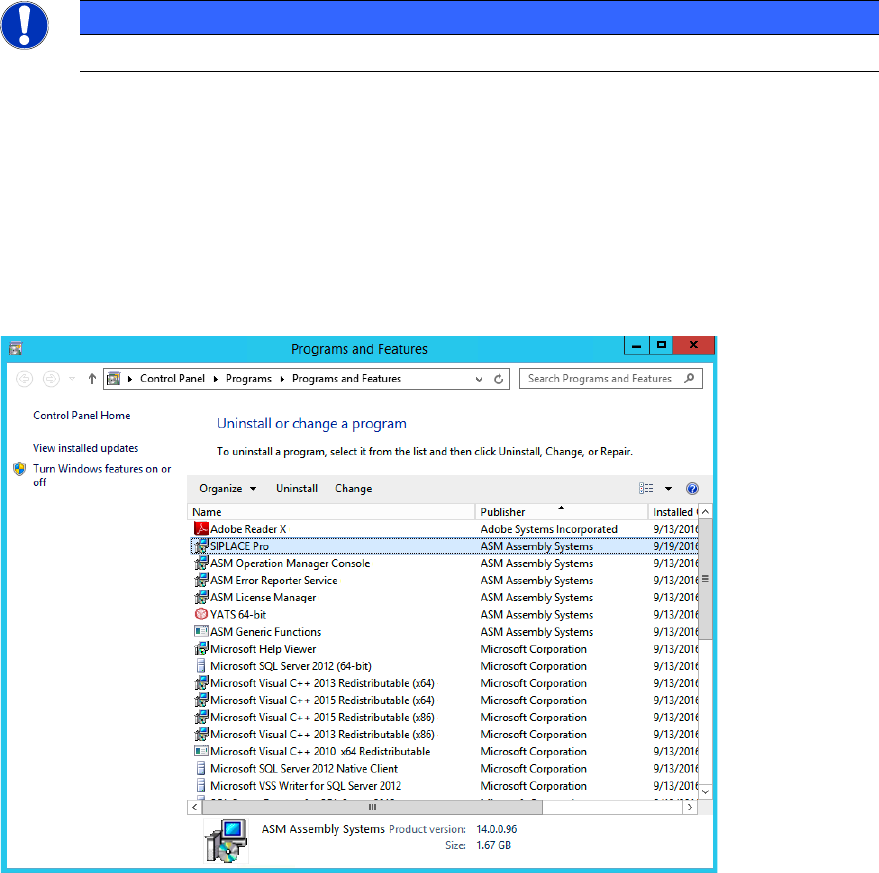Click the Microsoft Help Viewer icon
The width and height of the screenshot is (879, 873).
[201, 649]
